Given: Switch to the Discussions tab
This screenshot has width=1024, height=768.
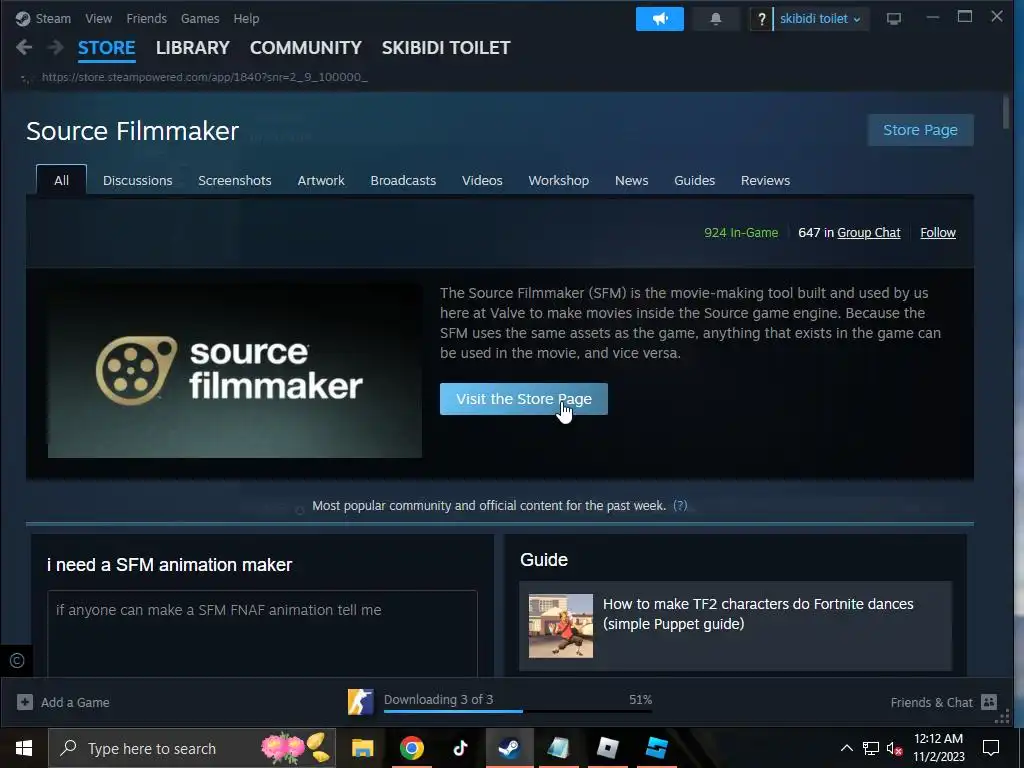Looking at the screenshot, I should coord(137,180).
